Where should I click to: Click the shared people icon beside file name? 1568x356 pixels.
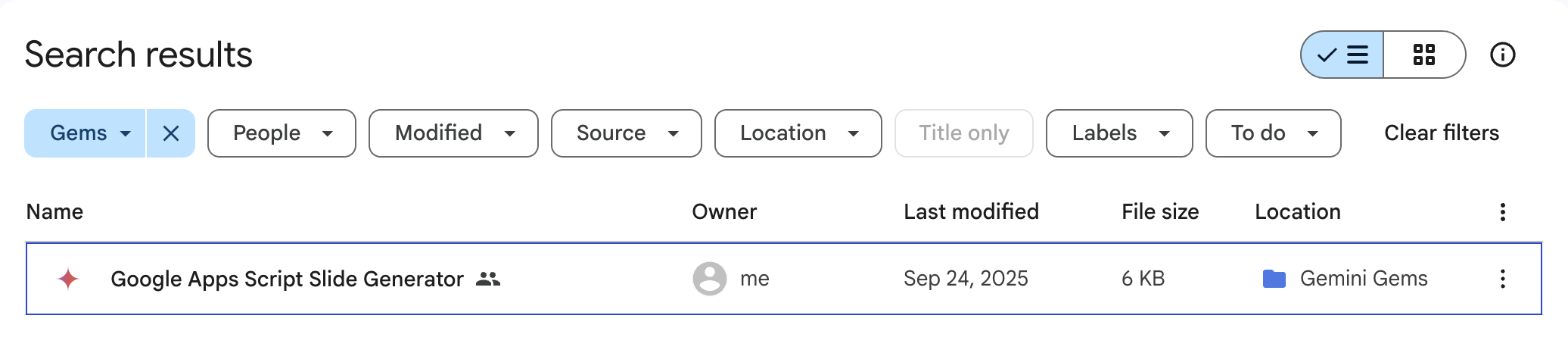click(x=488, y=279)
